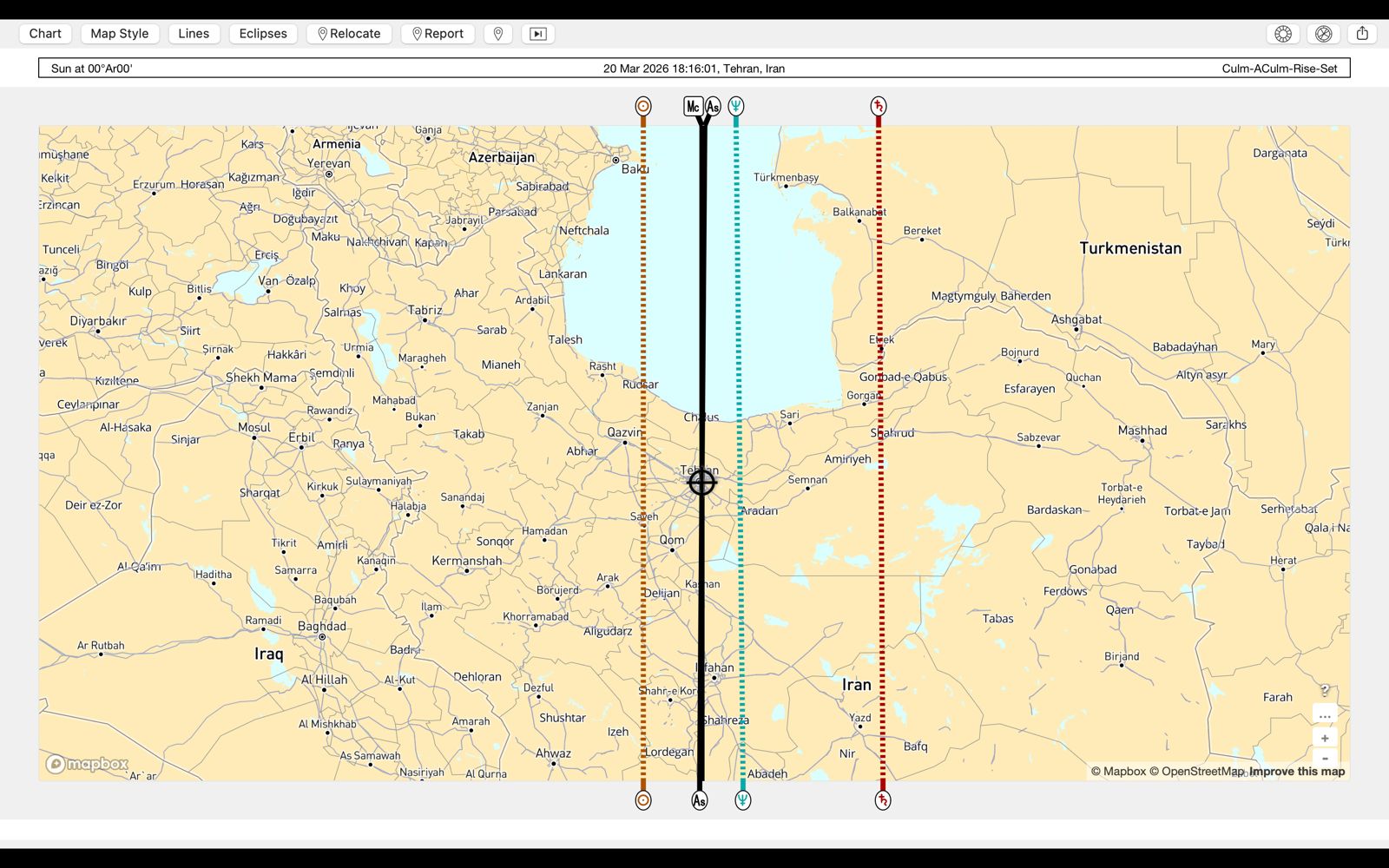Open the Lines options menu
This screenshot has width=1389, height=868.
[x=194, y=34]
